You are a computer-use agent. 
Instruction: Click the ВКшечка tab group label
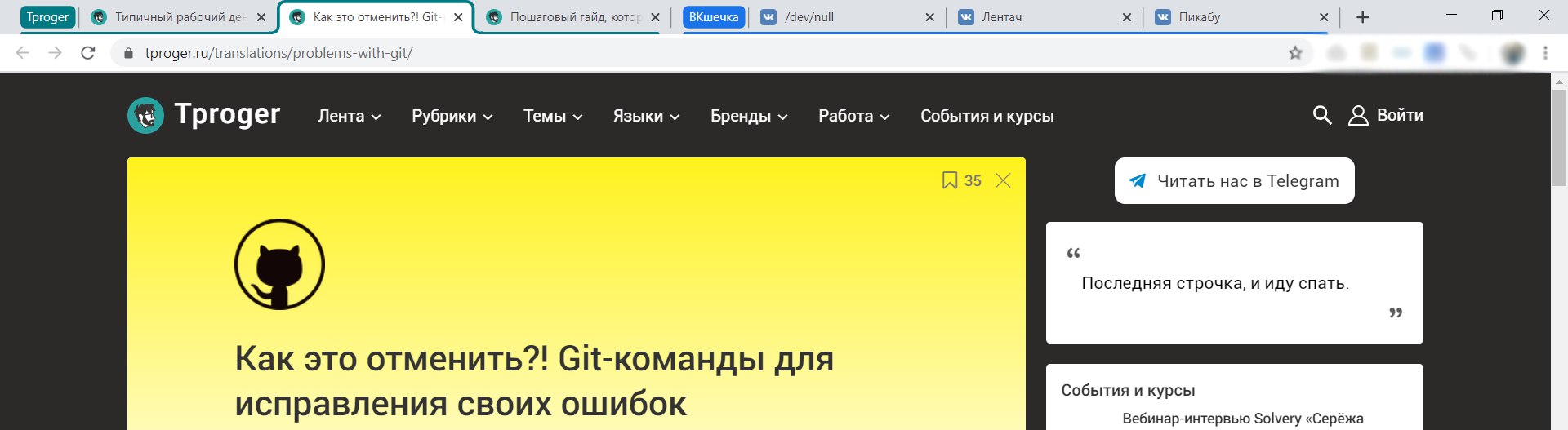714,17
